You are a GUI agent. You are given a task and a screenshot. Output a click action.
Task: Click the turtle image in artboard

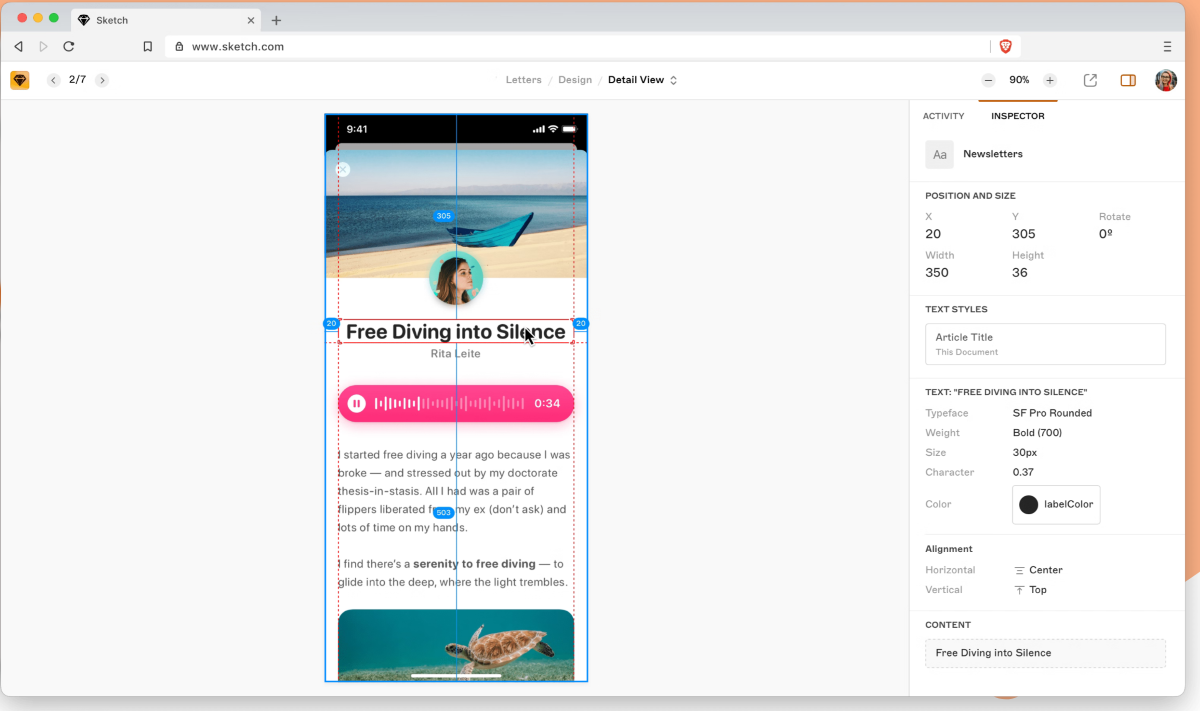pos(456,645)
